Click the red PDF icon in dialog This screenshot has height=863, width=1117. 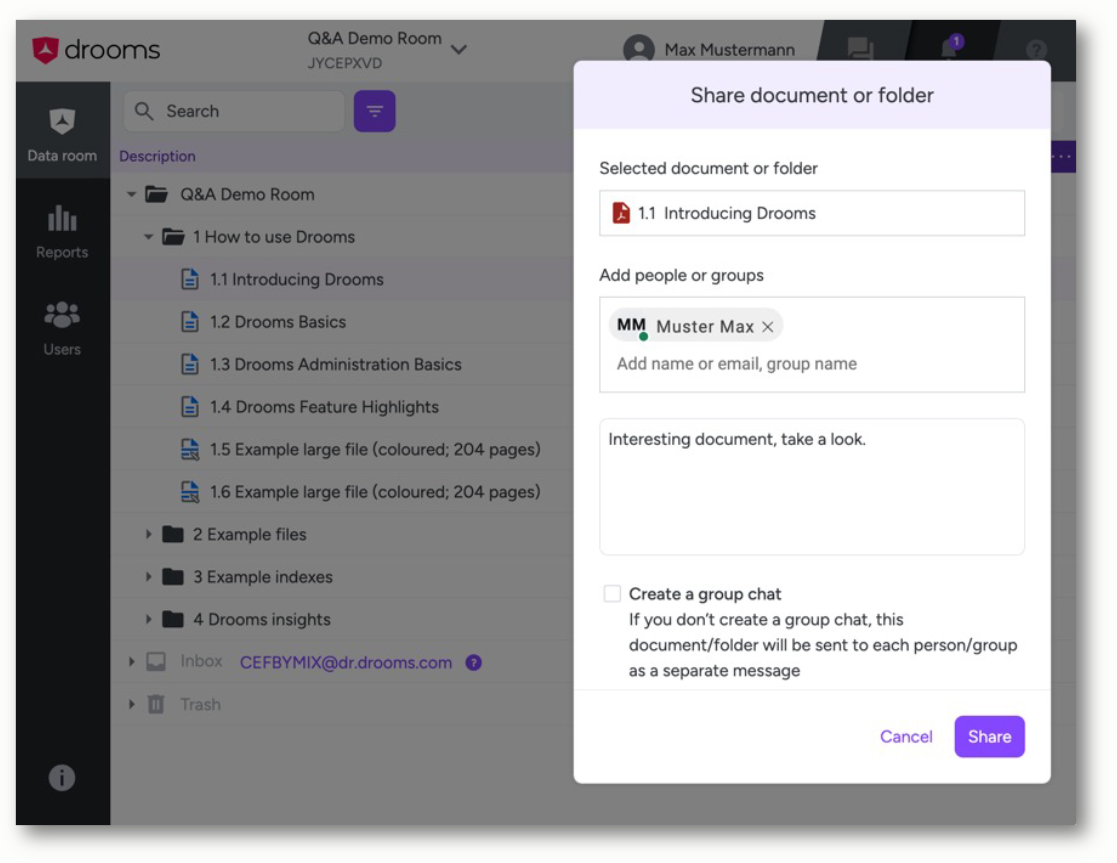(621, 213)
